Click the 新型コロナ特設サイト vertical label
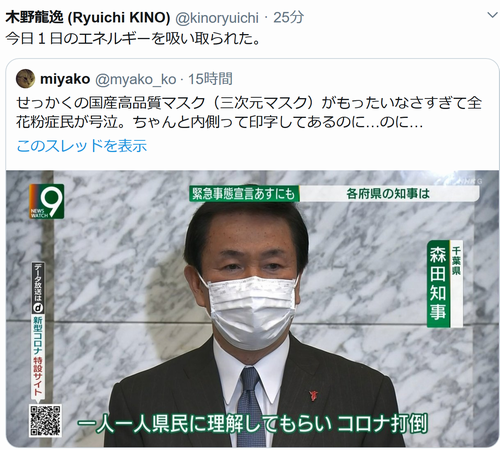 38,356
